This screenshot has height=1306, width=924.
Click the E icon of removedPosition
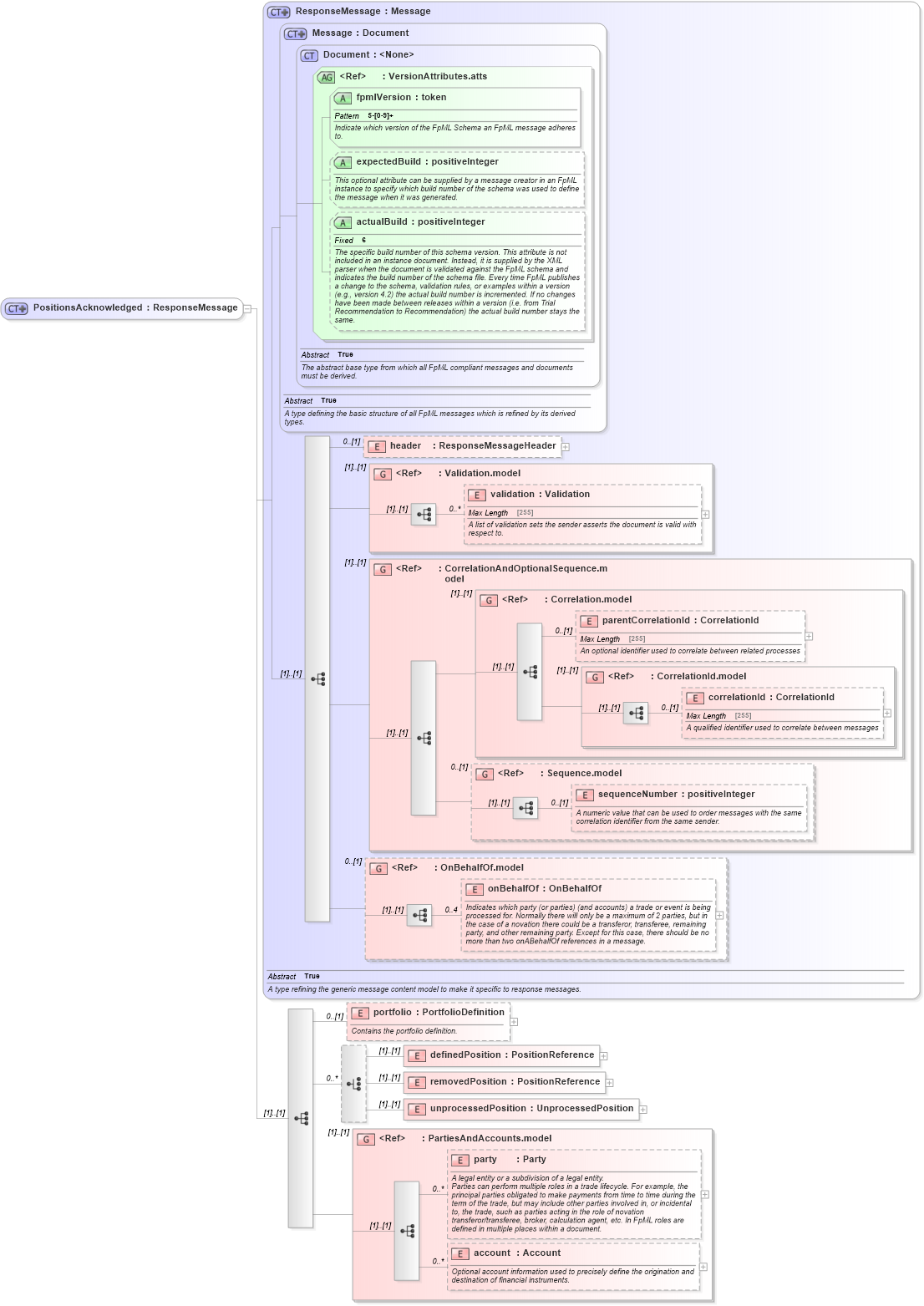pyautogui.click(x=417, y=1083)
